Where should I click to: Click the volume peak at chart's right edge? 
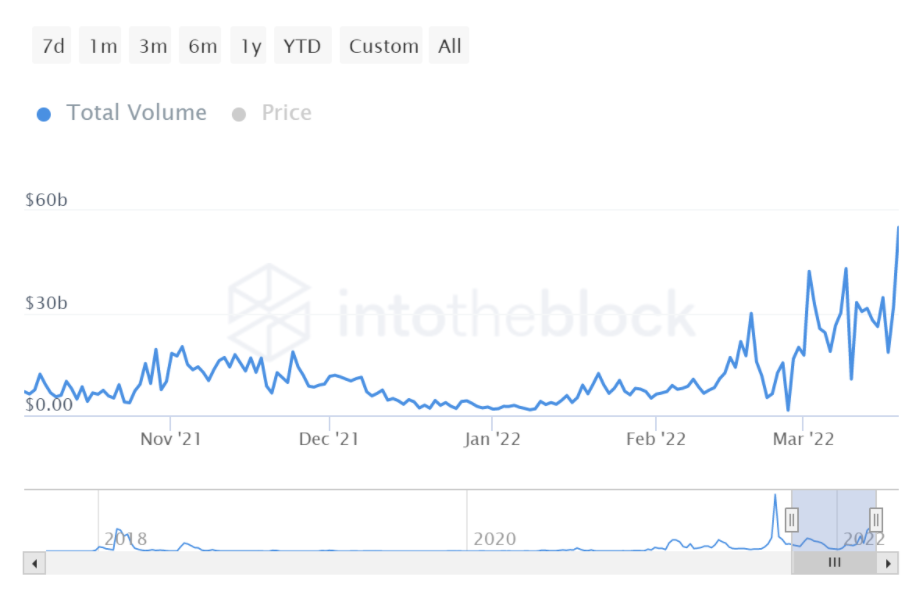897,228
